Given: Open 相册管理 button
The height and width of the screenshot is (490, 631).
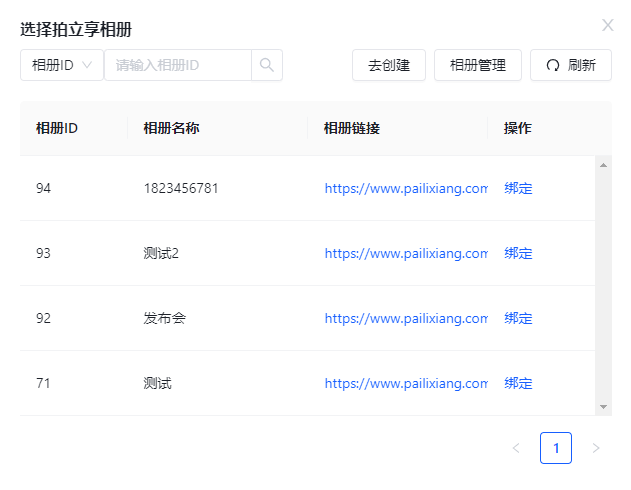Looking at the screenshot, I should pos(478,65).
